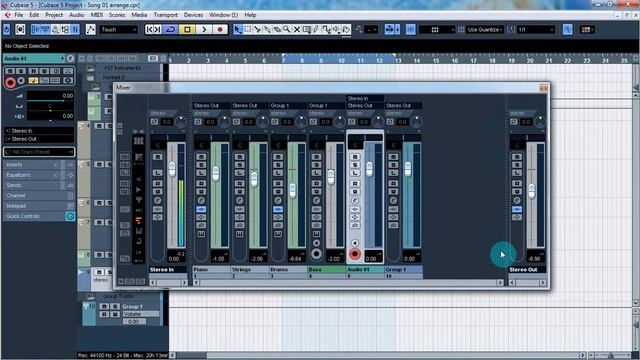640x360 pixels.
Task: Open the Project menu
Action: click(x=54, y=15)
